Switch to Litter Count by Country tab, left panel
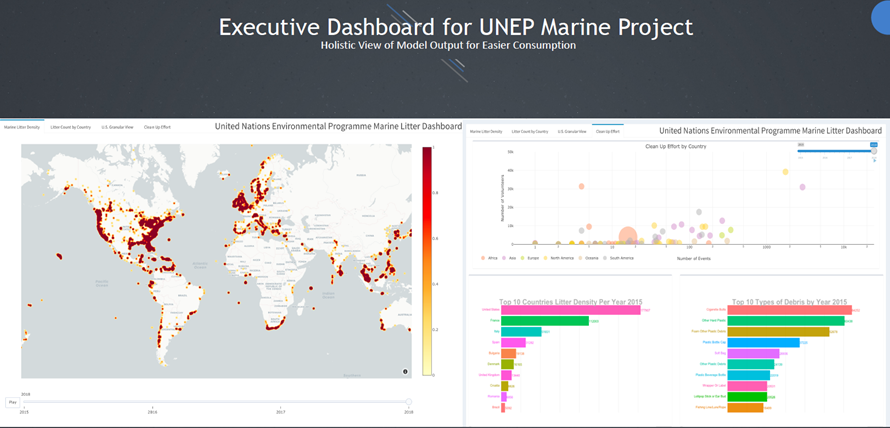This screenshot has height=428, width=890. click(x=71, y=128)
